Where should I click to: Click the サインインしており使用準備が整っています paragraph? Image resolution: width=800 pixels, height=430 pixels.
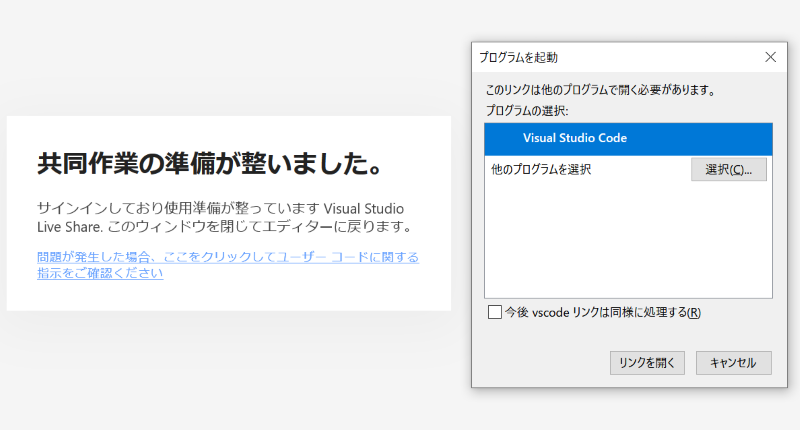(x=224, y=217)
